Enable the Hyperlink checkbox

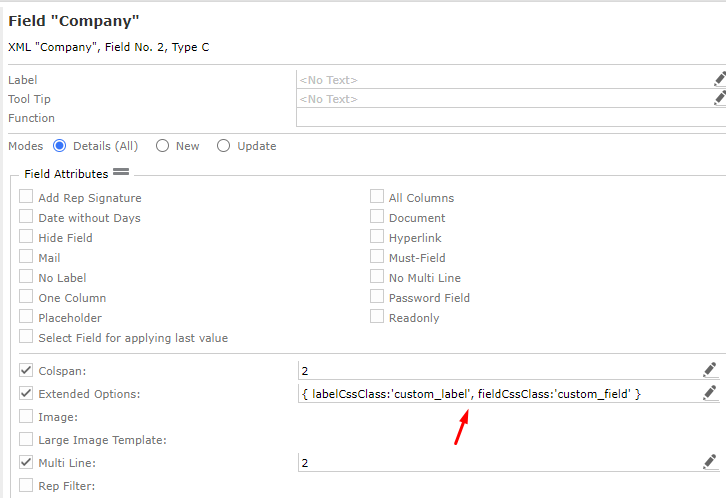click(377, 237)
